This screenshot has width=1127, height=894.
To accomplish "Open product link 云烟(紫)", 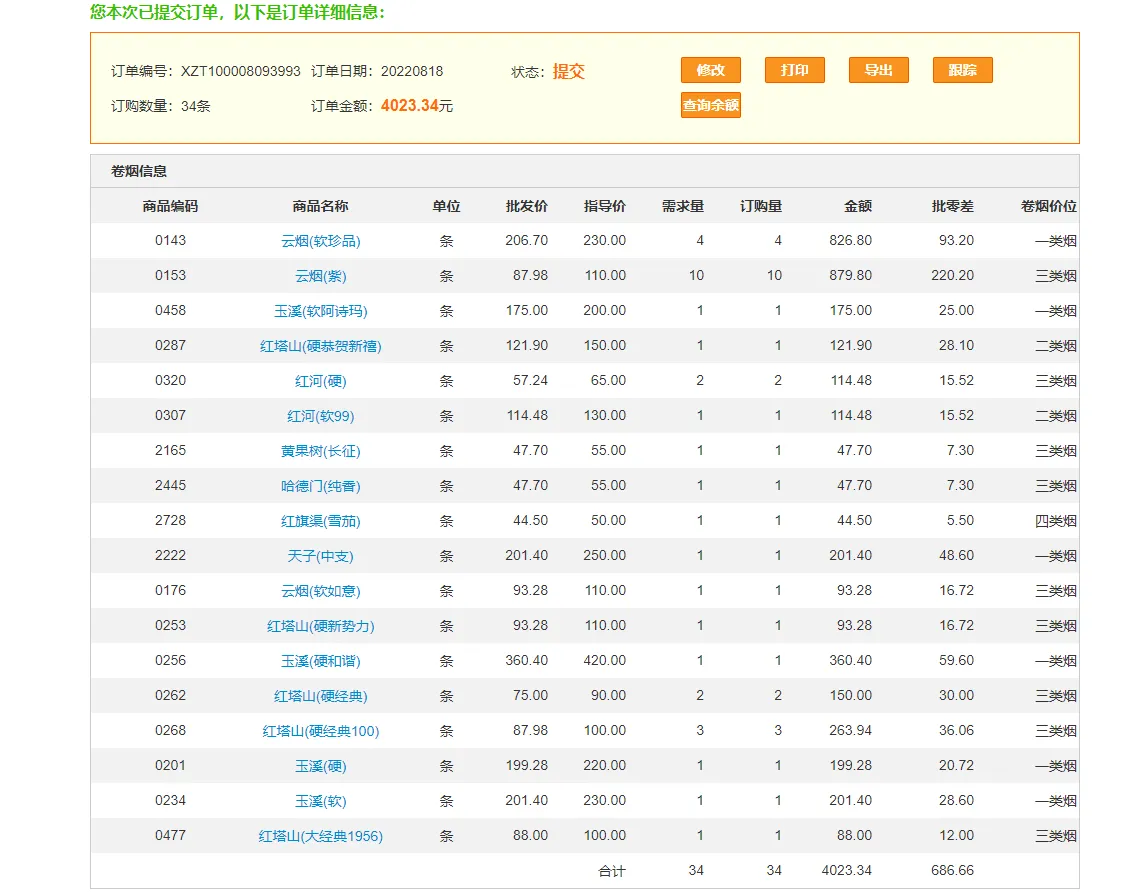I will pos(320,276).
